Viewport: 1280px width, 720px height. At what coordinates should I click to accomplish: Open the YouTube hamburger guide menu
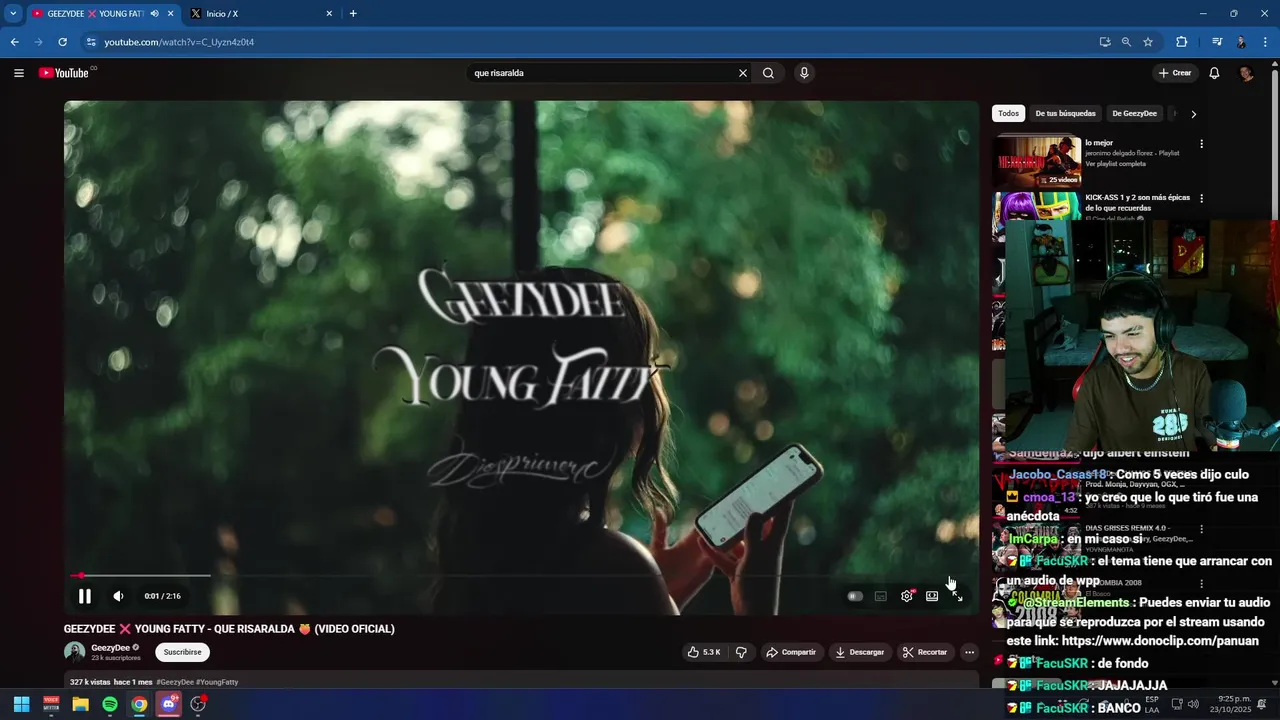pos(19,73)
